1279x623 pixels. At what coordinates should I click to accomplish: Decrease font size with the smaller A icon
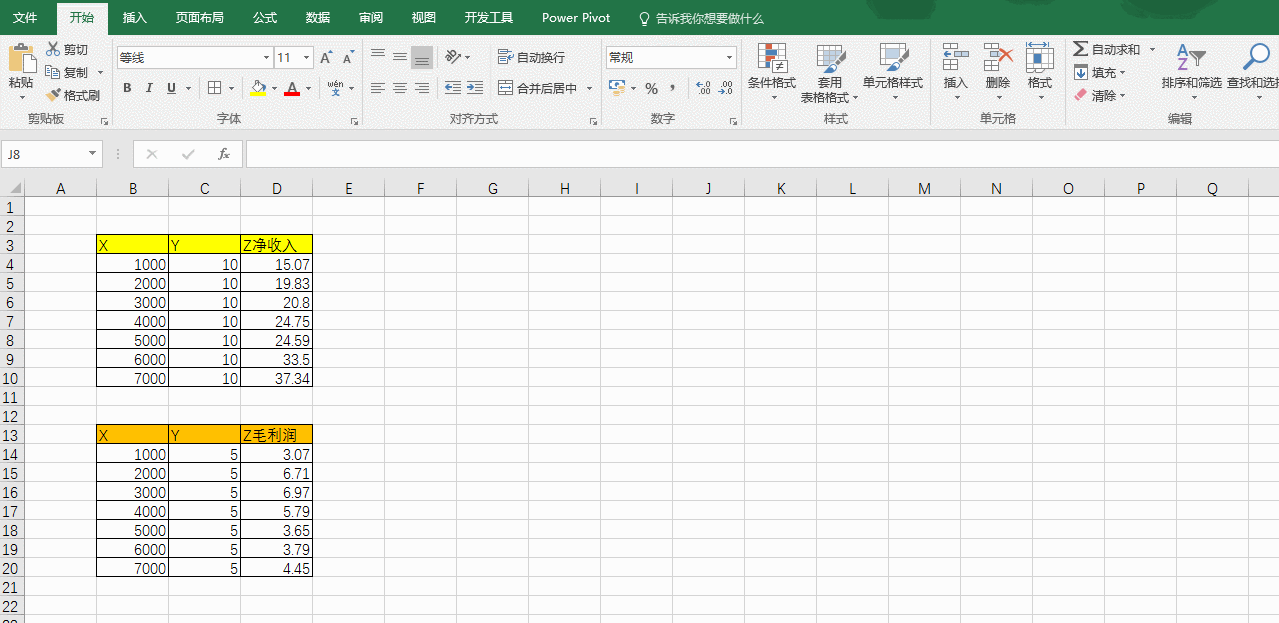tap(348, 58)
